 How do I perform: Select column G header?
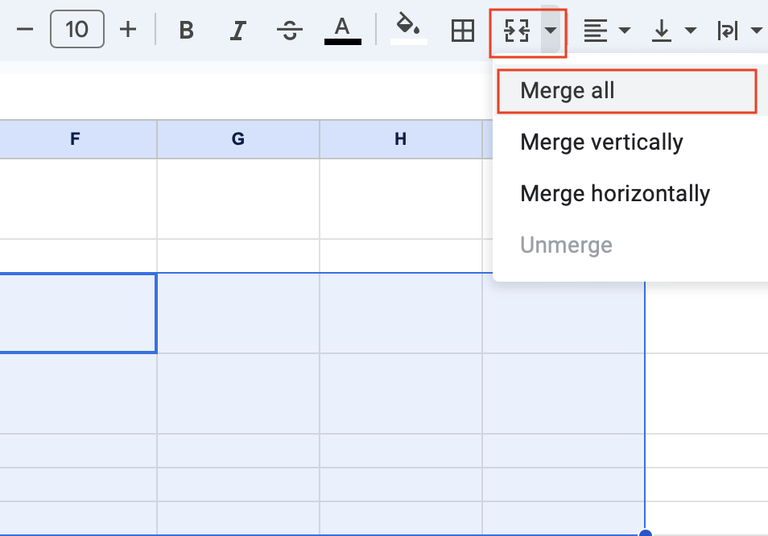[238, 140]
